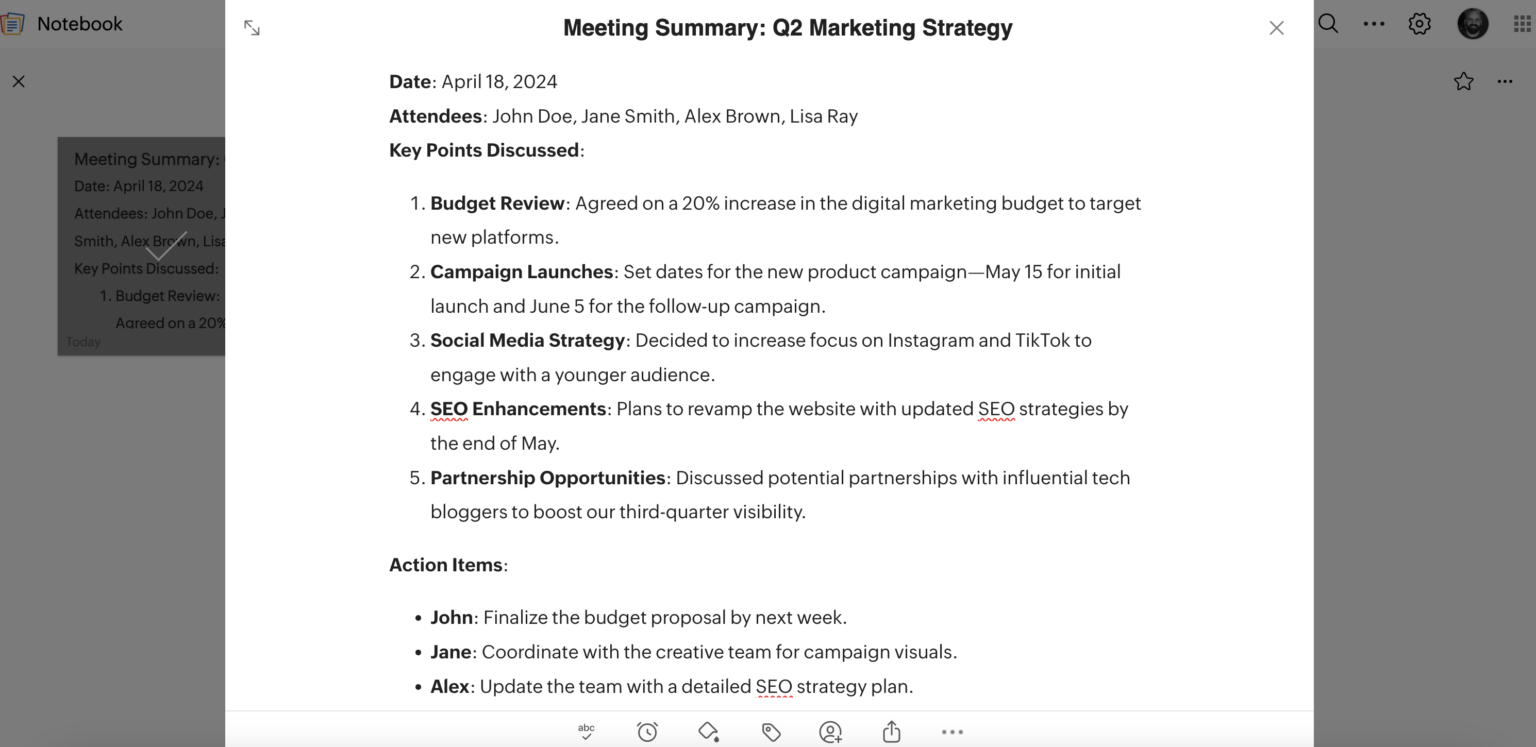Click the spell check icon in bottom toolbar
The height and width of the screenshot is (747, 1536).
586,732
